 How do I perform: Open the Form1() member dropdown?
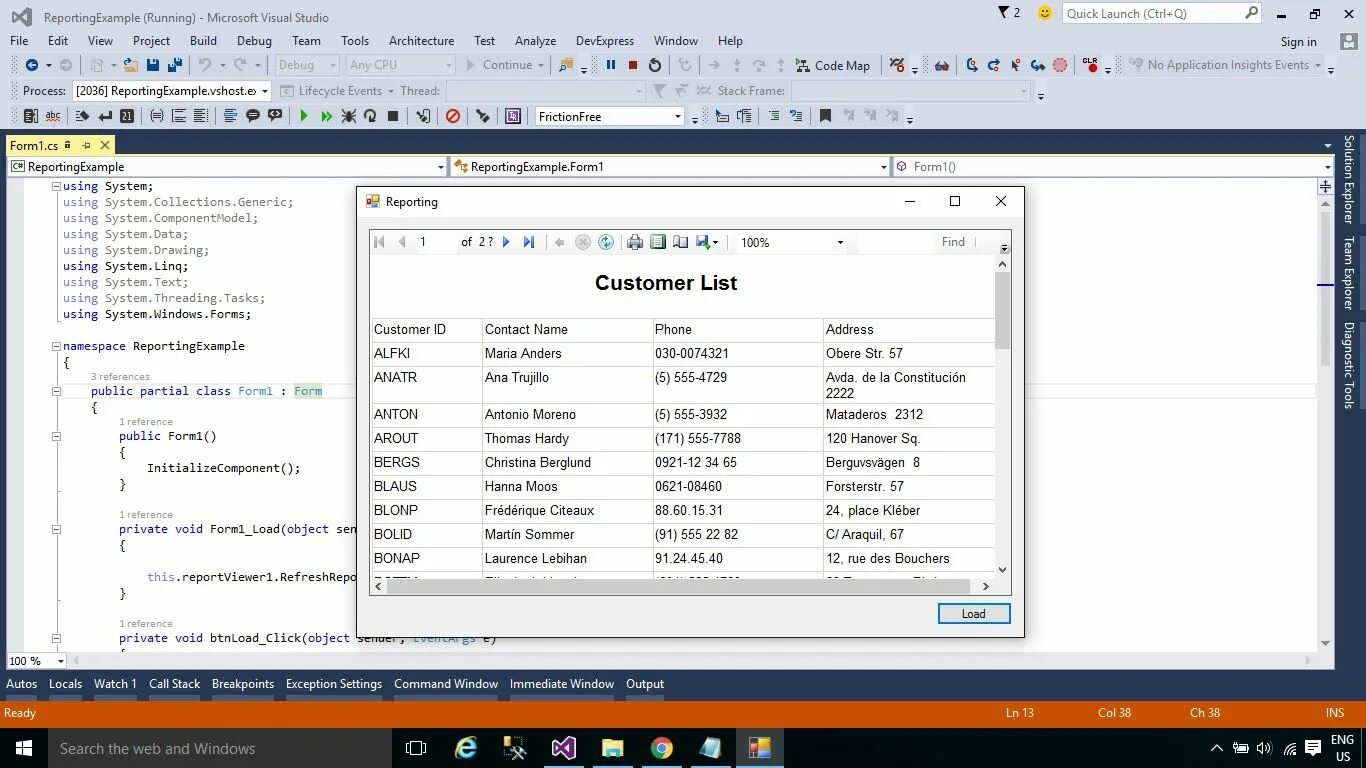point(1327,167)
